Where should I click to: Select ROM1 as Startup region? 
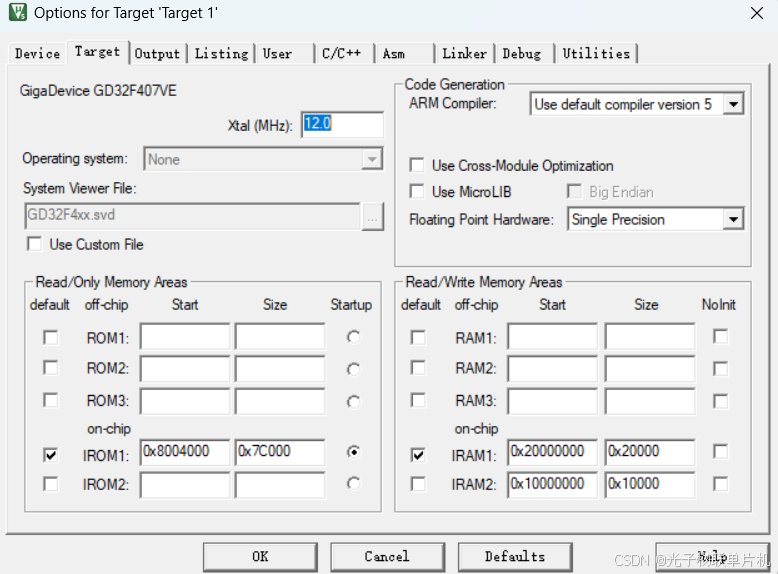pos(353,337)
